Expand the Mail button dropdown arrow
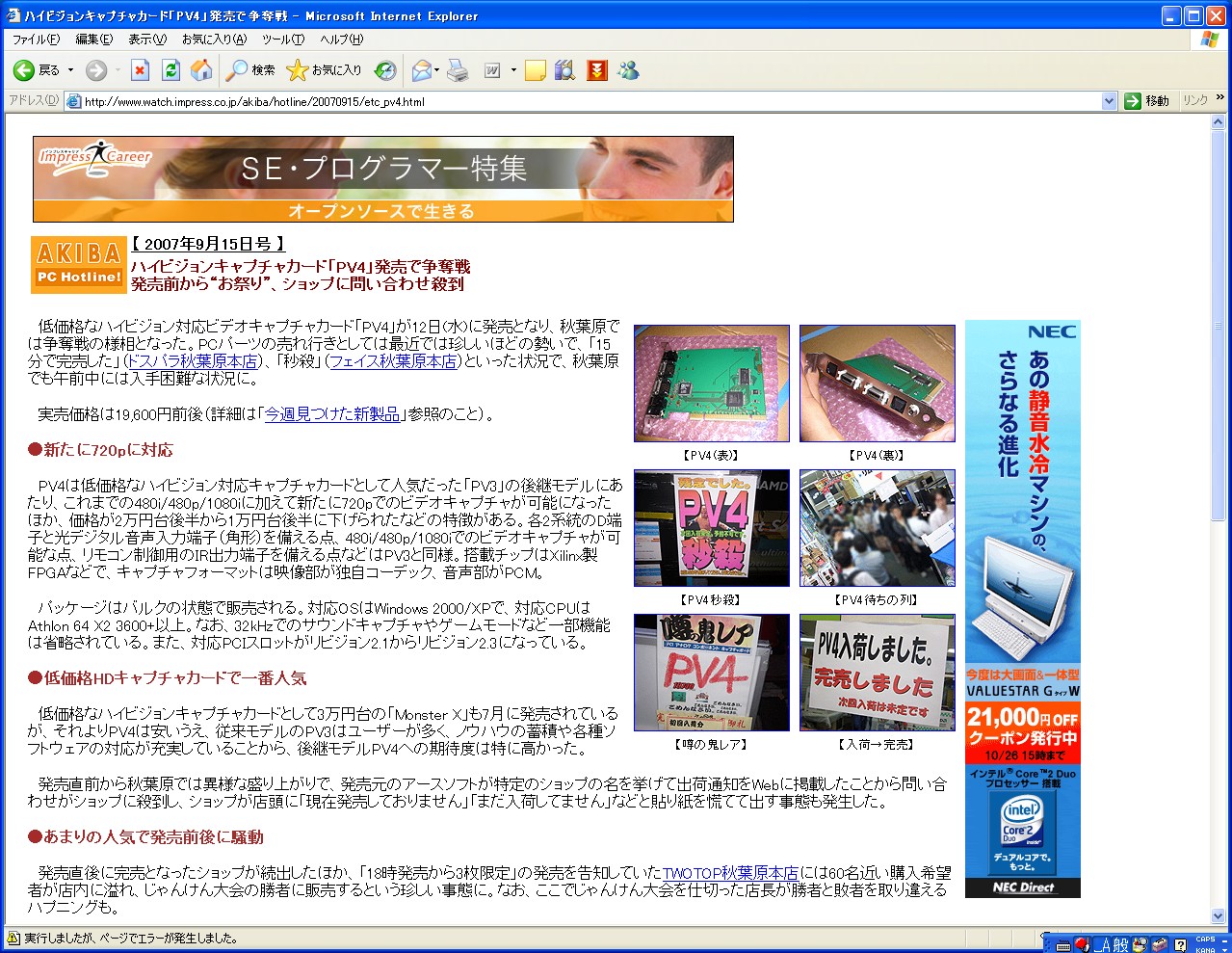 click(x=436, y=70)
